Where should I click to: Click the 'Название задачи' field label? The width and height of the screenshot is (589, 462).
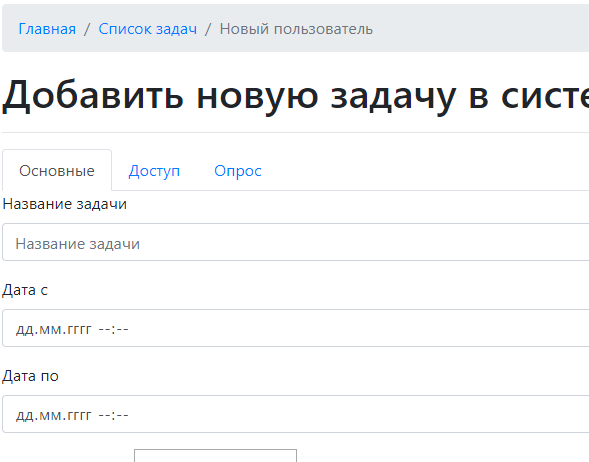(65, 204)
